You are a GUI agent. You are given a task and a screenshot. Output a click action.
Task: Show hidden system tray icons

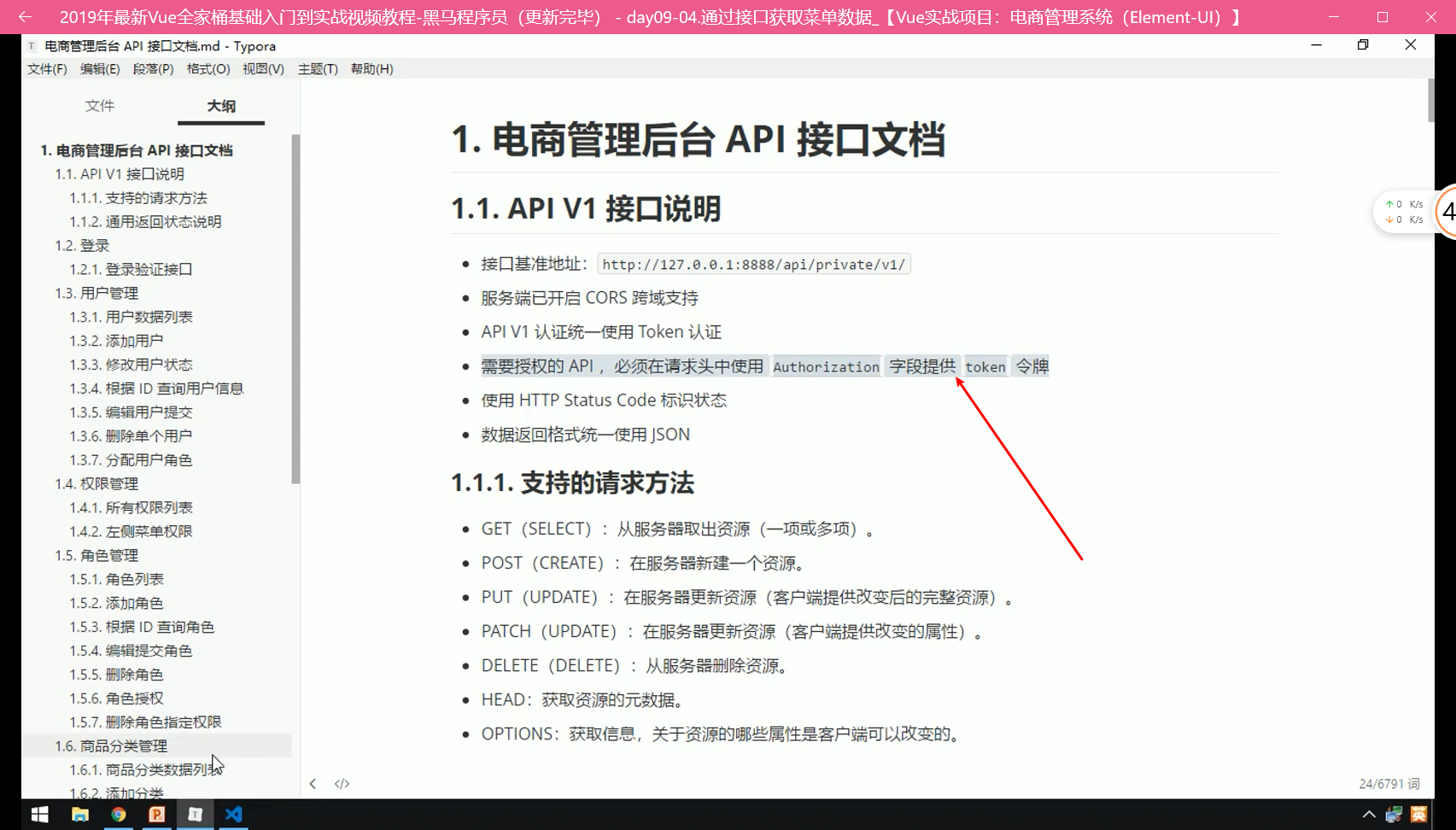1368,815
